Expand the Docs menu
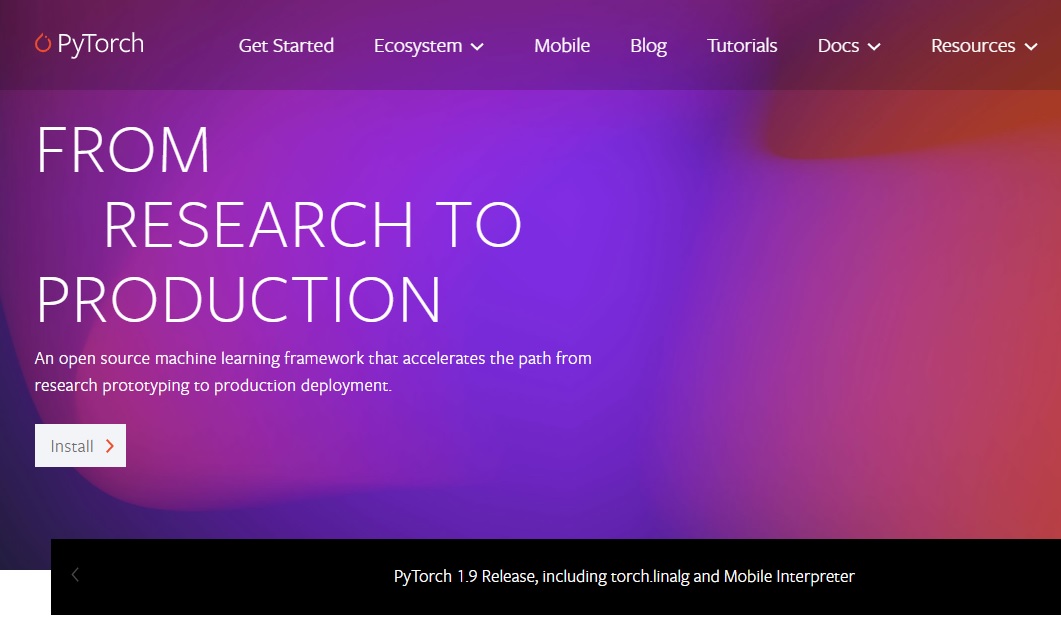The height and width of the screenshot is (638, 1061). 849,45
